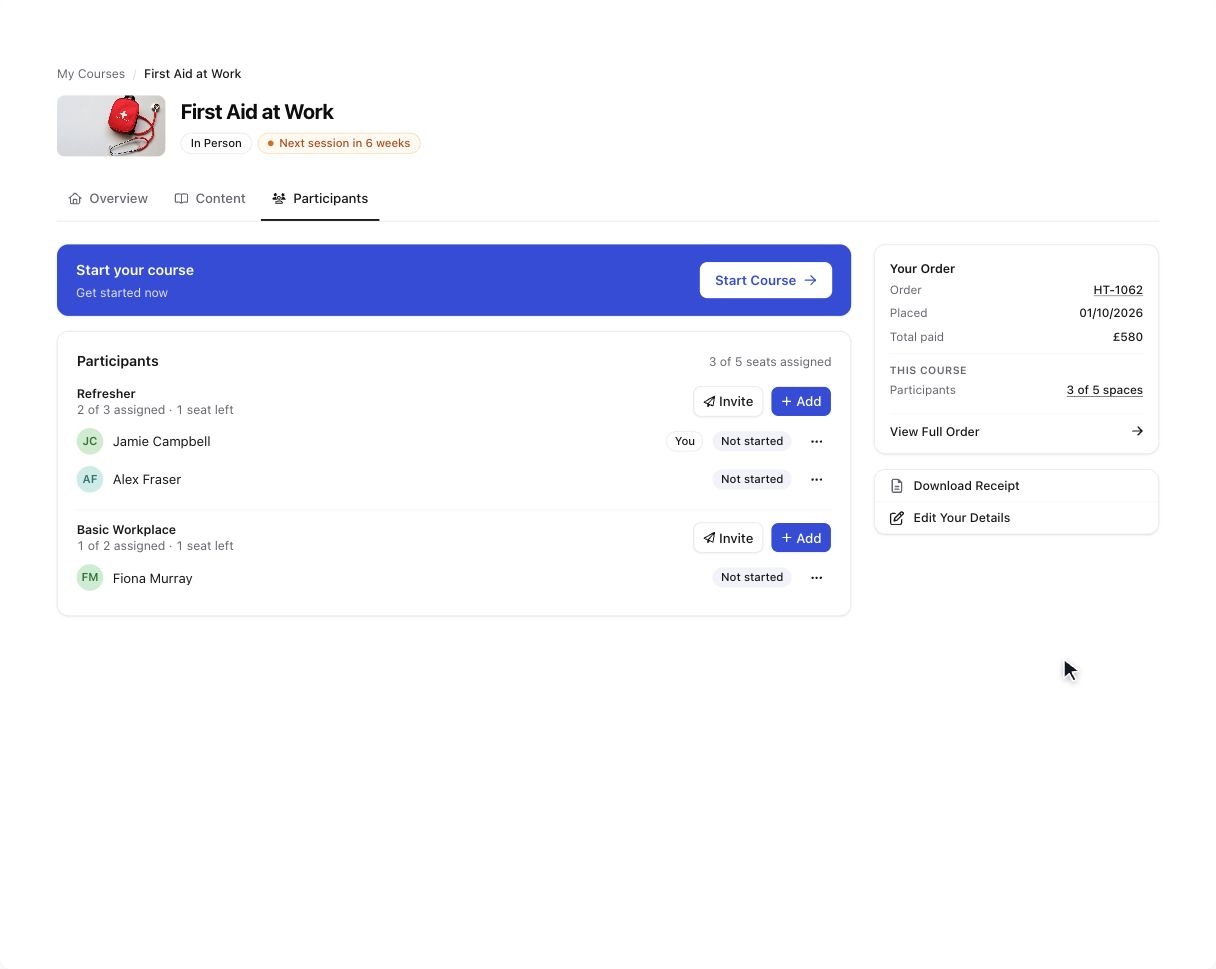Click the pencil icon beside Edit Your Details
Image resolution: width=1216 pixels, height=969 pixels.
(897, 518)
